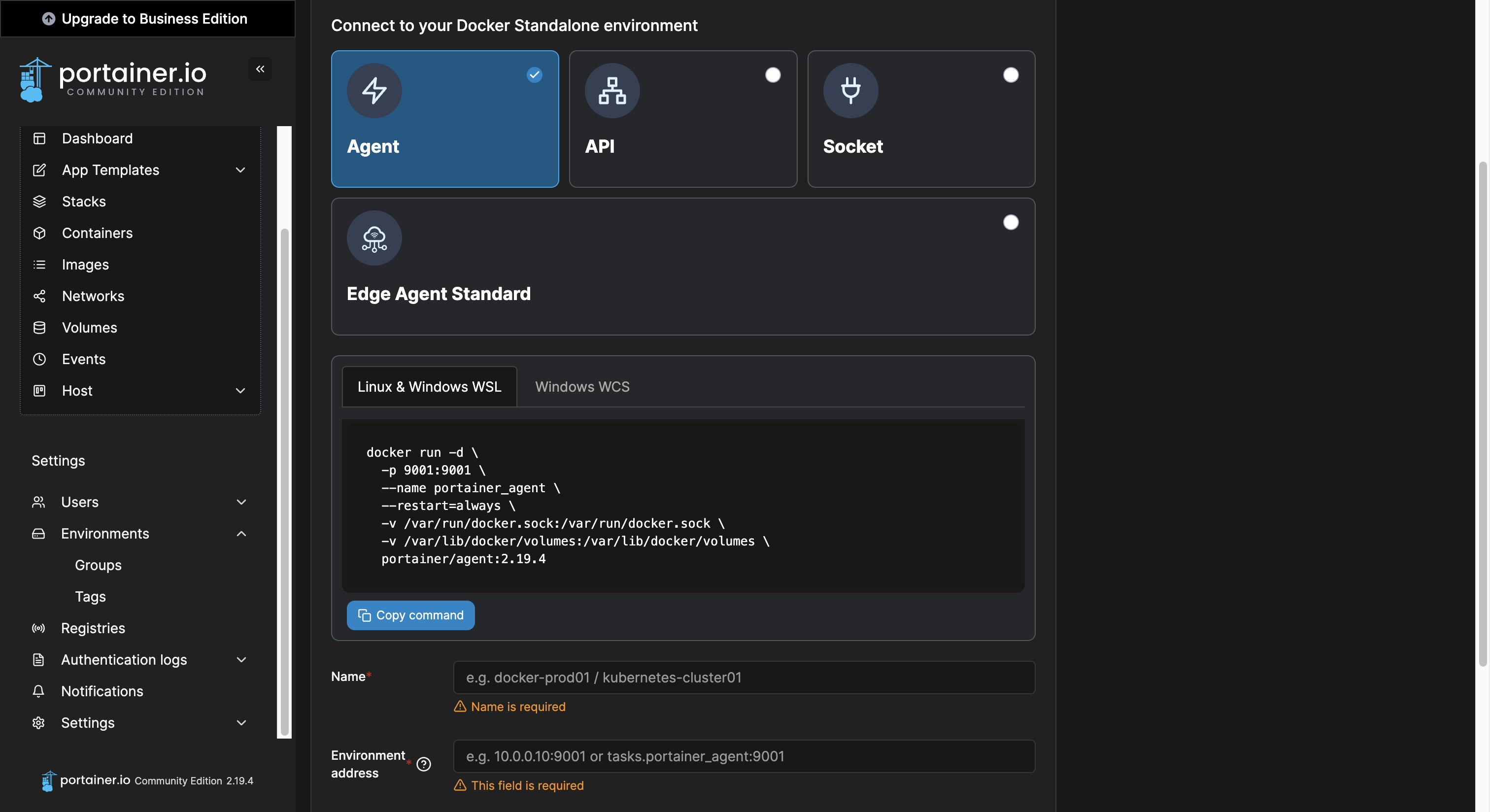Viewport: 1490px width, 812px height.
Task: Click the Host icon in the sidebar
Action: 39,391
